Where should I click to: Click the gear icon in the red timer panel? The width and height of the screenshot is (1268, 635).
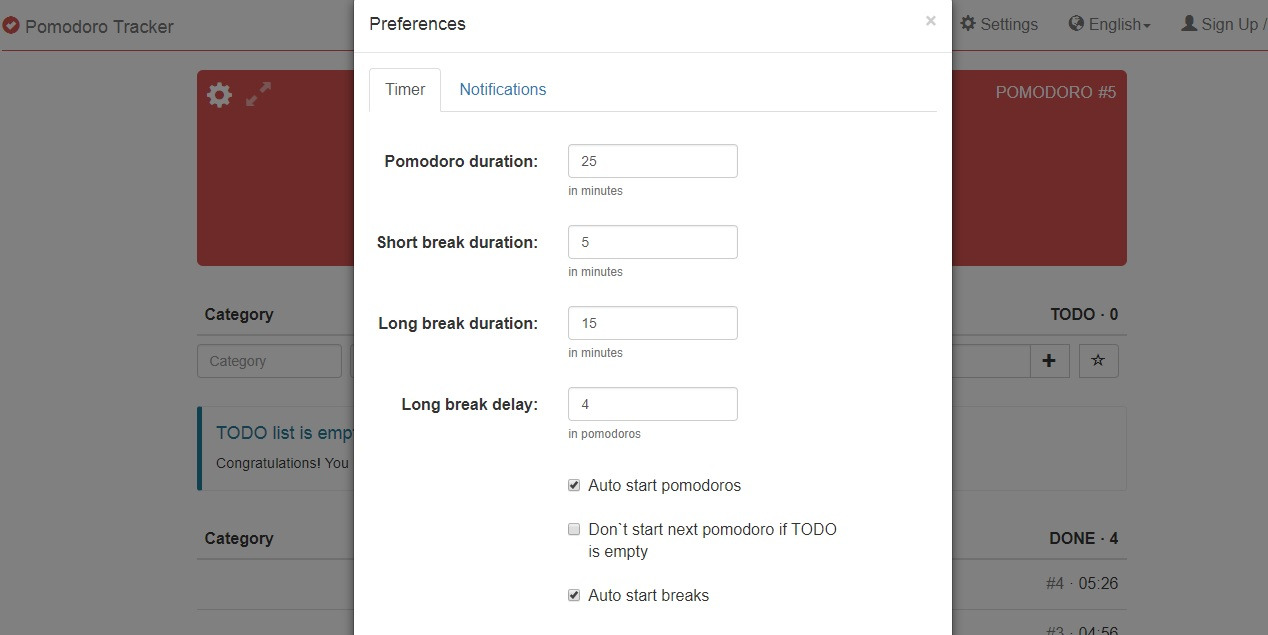(219, 95)
